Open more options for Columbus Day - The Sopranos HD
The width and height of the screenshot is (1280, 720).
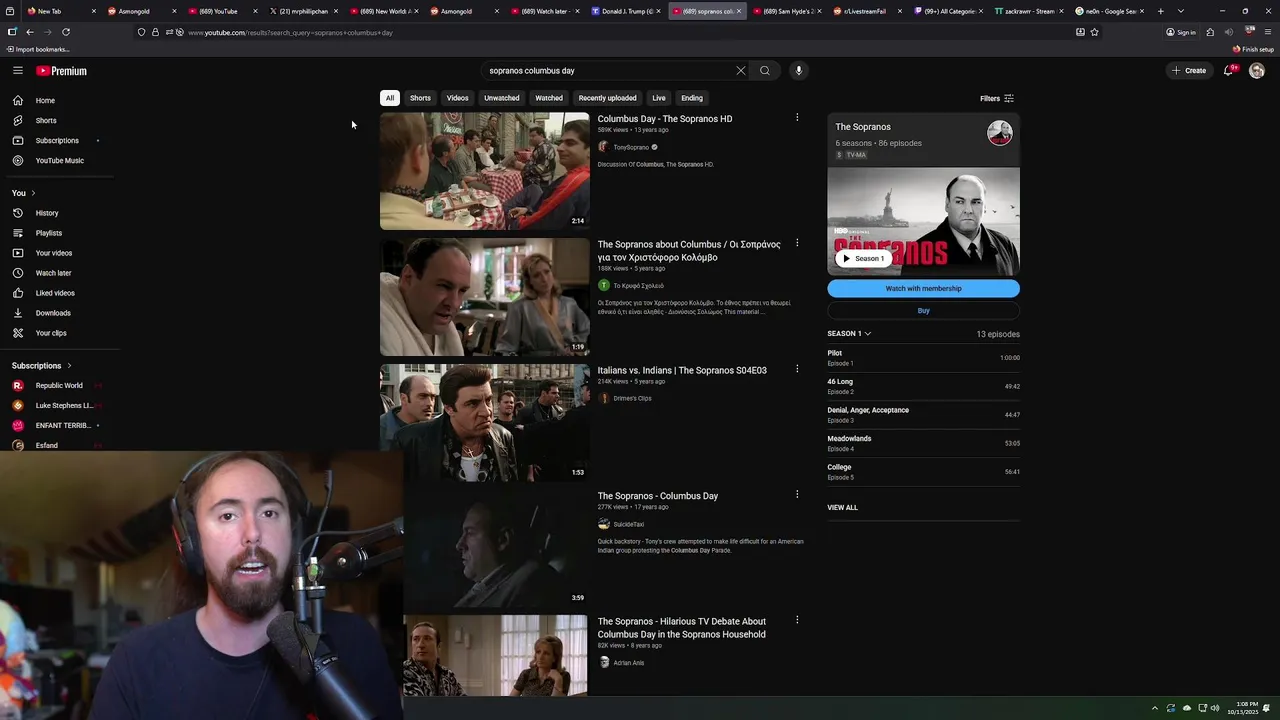click(x=797, y=118)
